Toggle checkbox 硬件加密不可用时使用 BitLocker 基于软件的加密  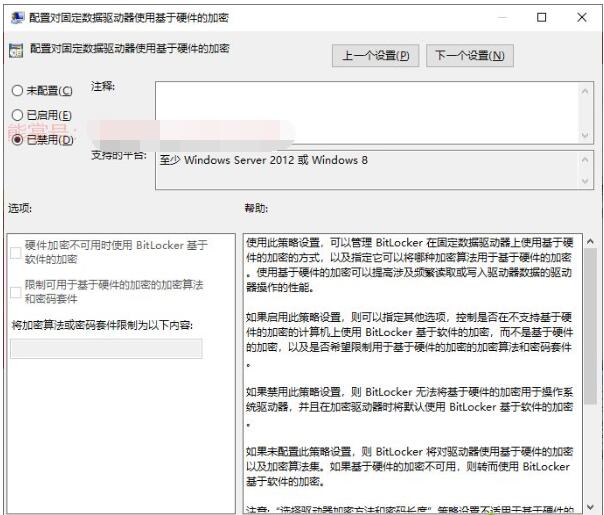coord(16,253)
